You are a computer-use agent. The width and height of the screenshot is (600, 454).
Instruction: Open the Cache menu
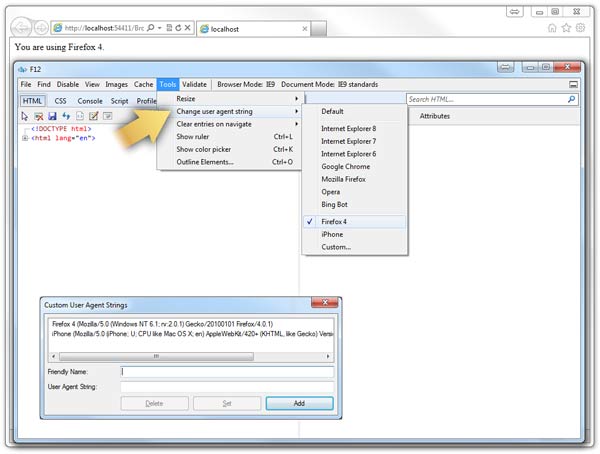point(143,84)
